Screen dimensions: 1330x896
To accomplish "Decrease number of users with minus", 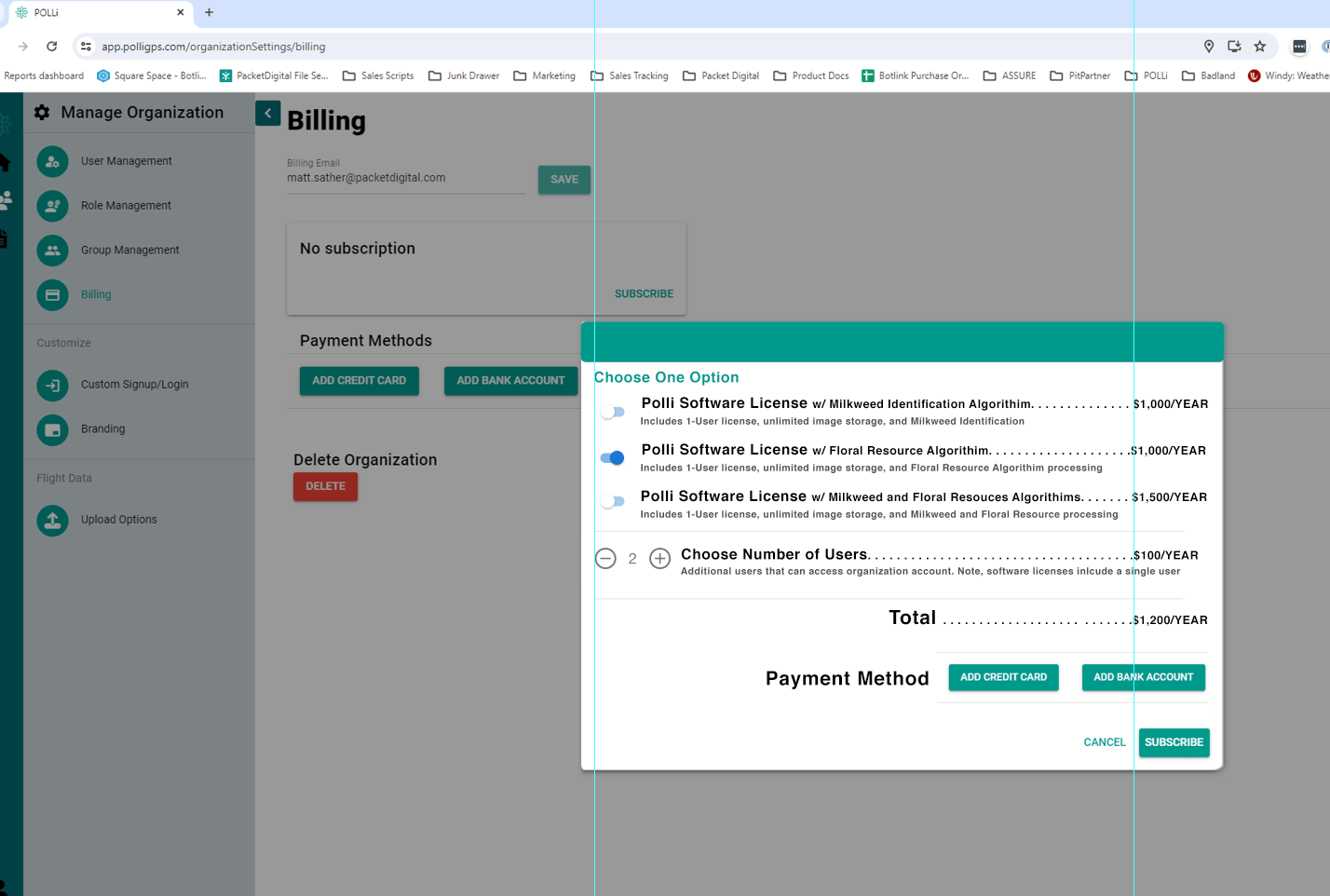I will coord(605,559).
